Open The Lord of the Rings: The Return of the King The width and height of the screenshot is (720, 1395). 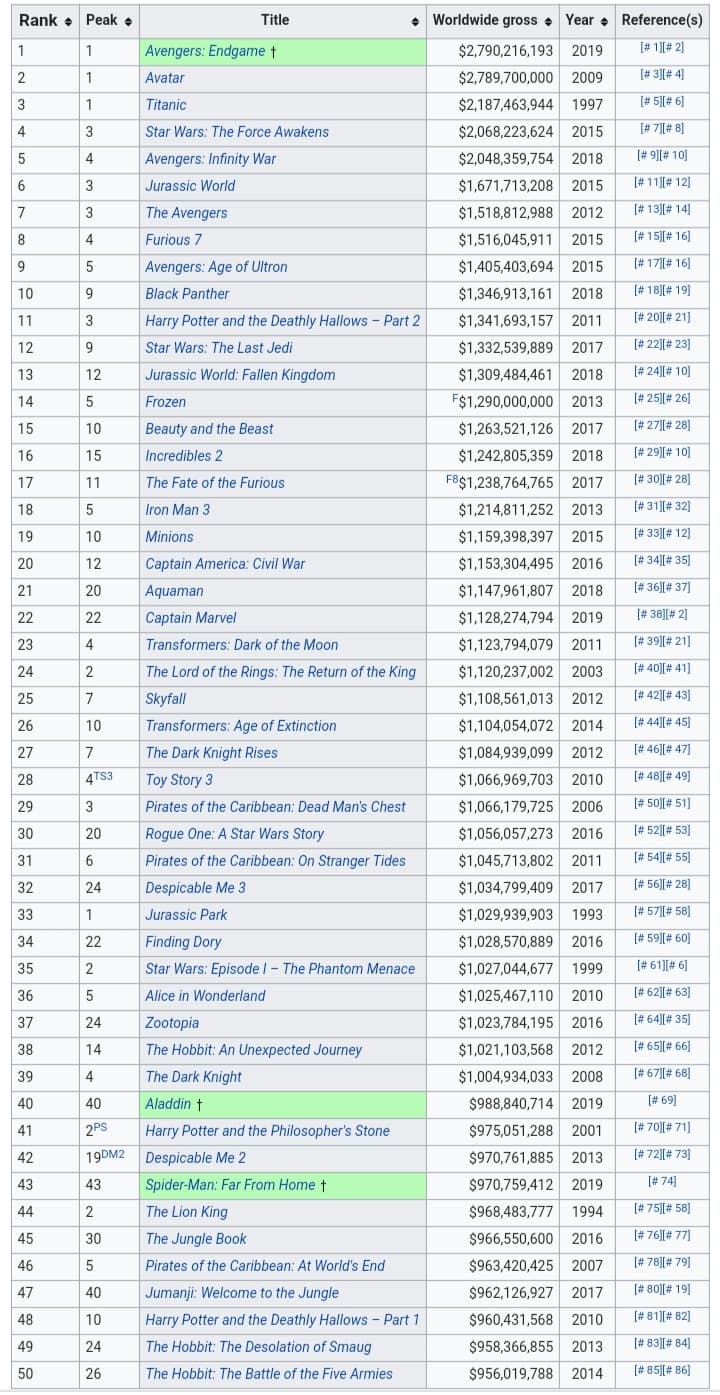click(281, 672)
